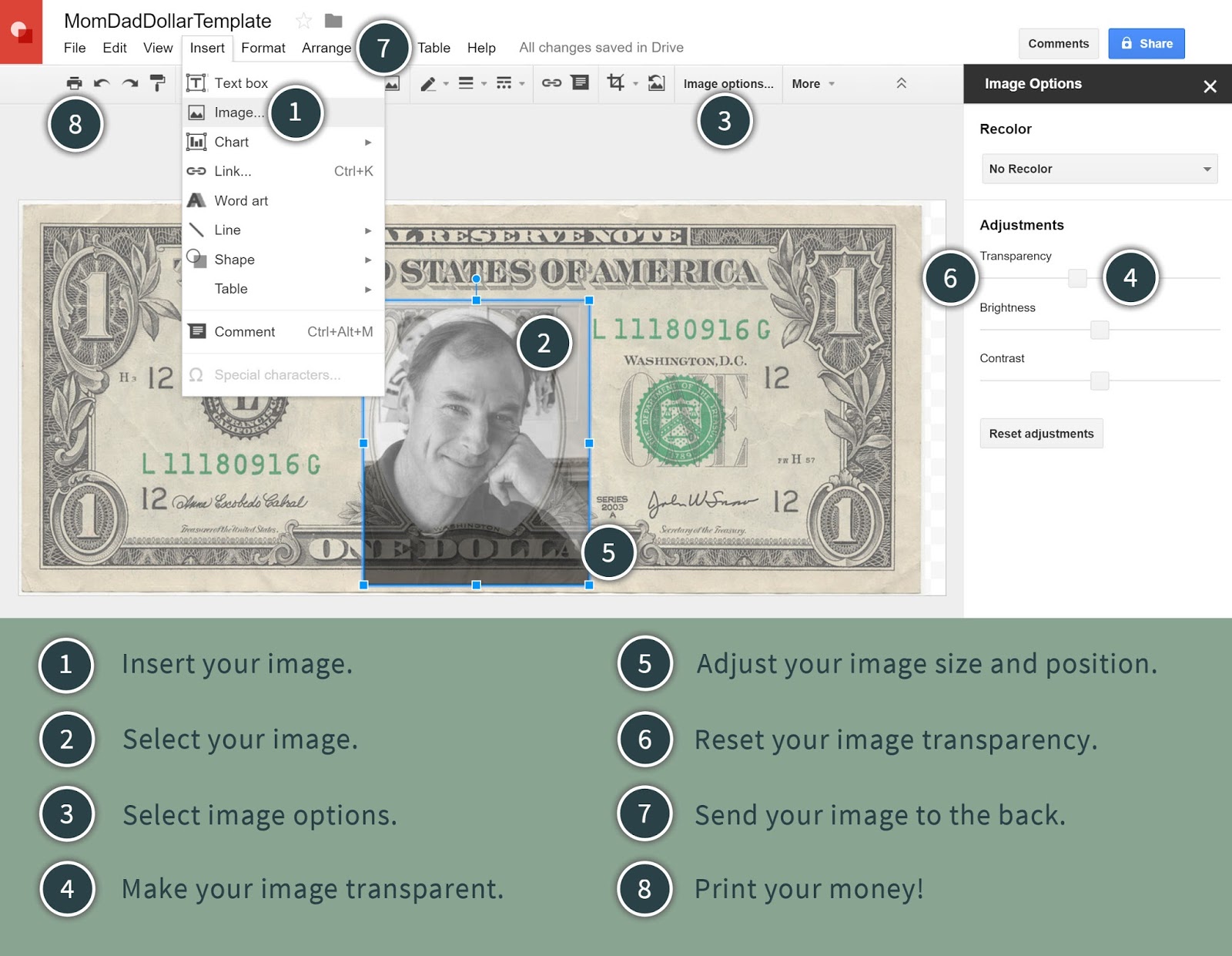Click the MomDadDollarTemplate title to rename
The image size is (1232, 956).
point(168,21)
